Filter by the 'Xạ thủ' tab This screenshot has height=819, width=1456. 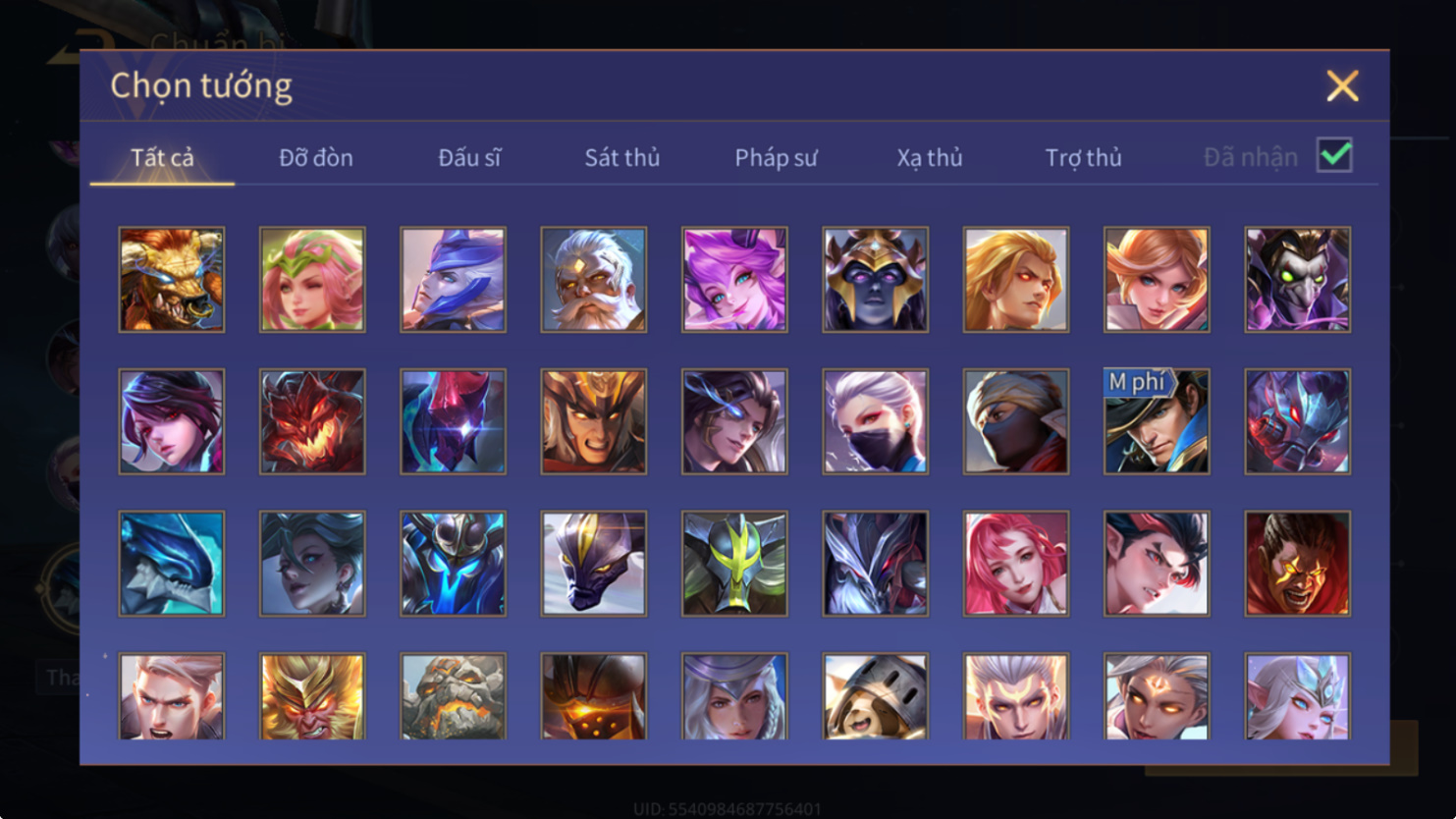point(930,157)
